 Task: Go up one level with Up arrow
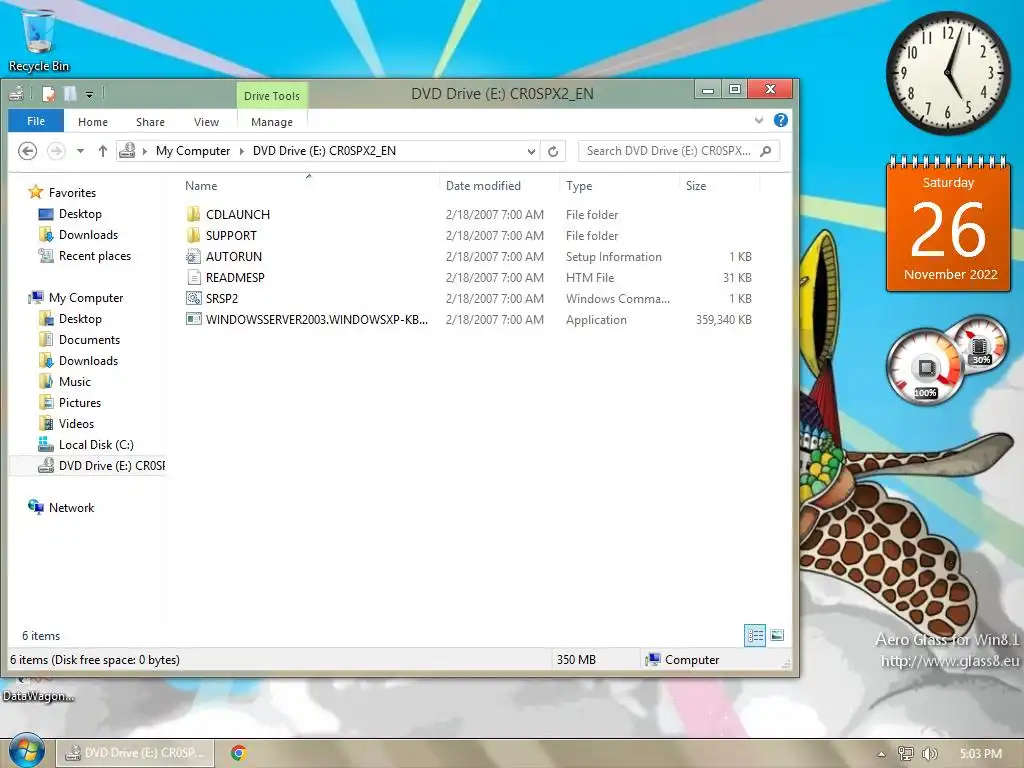[x=103, y=151]
